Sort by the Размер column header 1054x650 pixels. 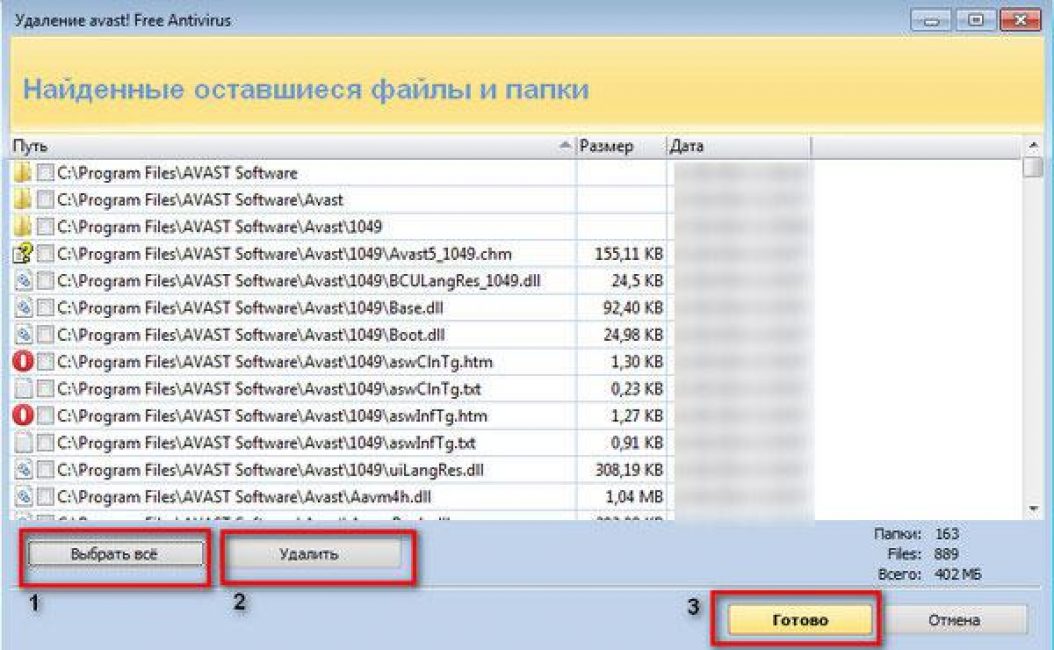[x=621, y=146]
